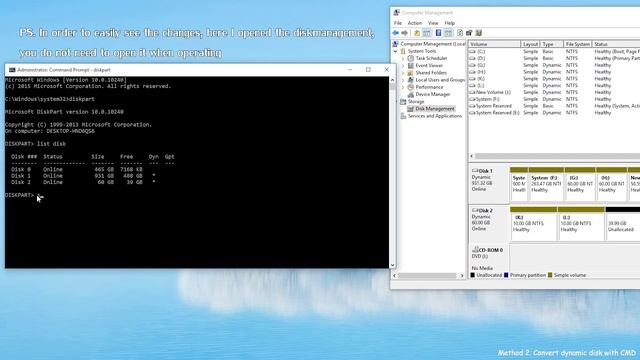Click the Refresh document toolbar icon

point(460,33)
